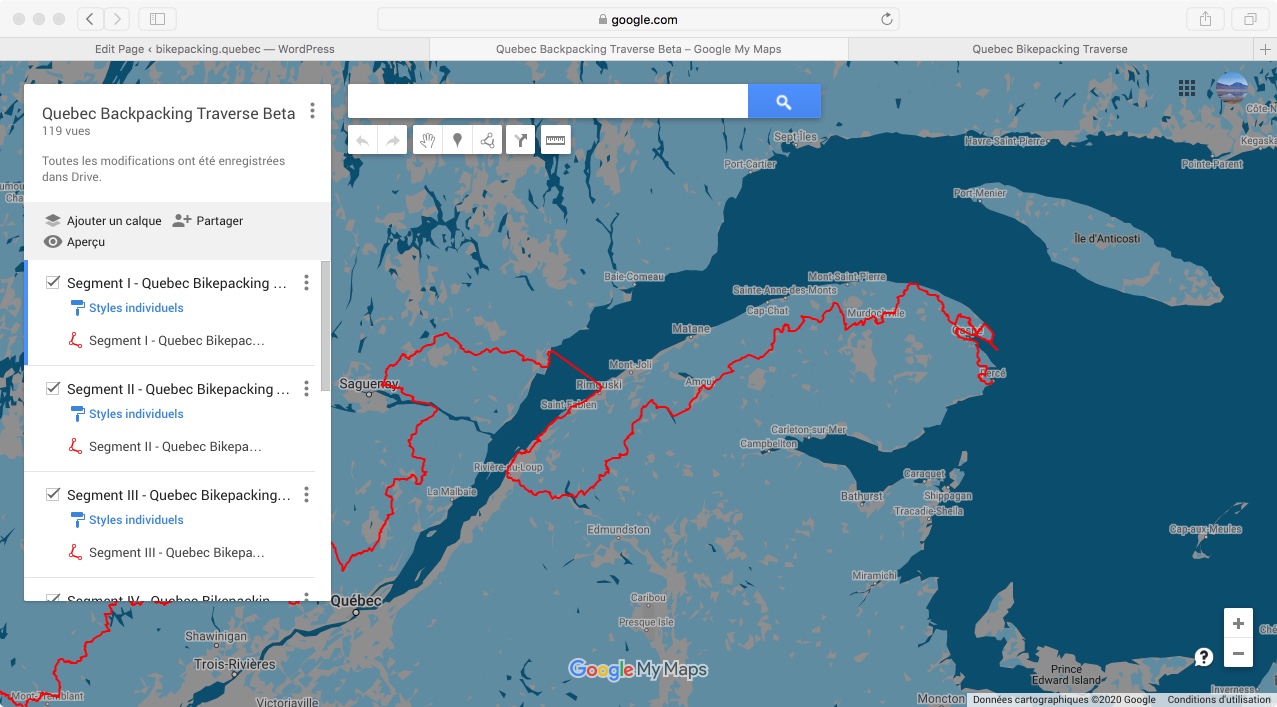Click the Safari address bar

point(638,19)
